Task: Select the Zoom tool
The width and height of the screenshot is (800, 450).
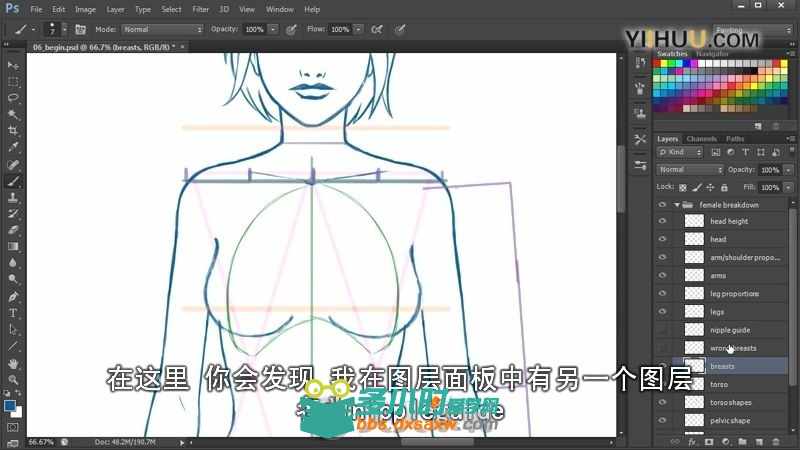Action: click(13, 380)
